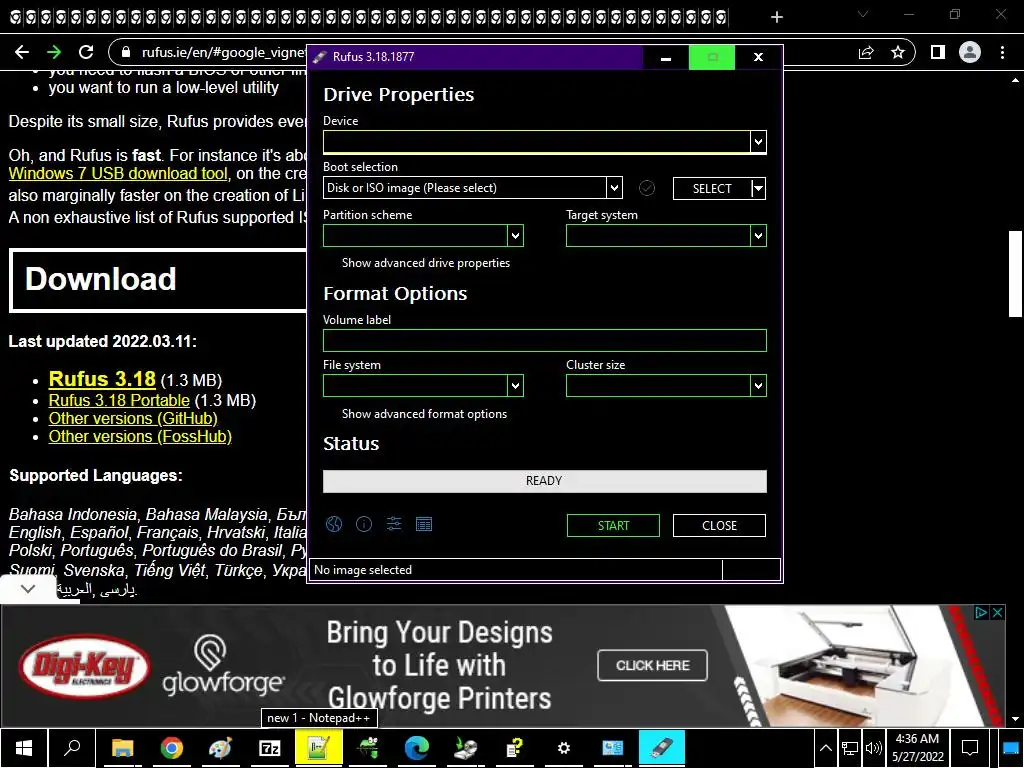1024x768 pixels.
Task: Click the CLICK HERE button in the ad
Action: click(x=652, y=665)
